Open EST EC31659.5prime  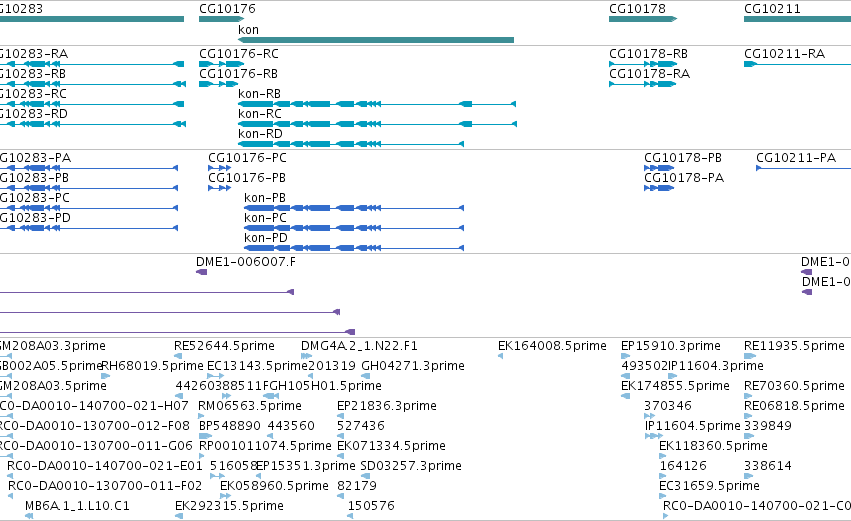coord(709,487)
